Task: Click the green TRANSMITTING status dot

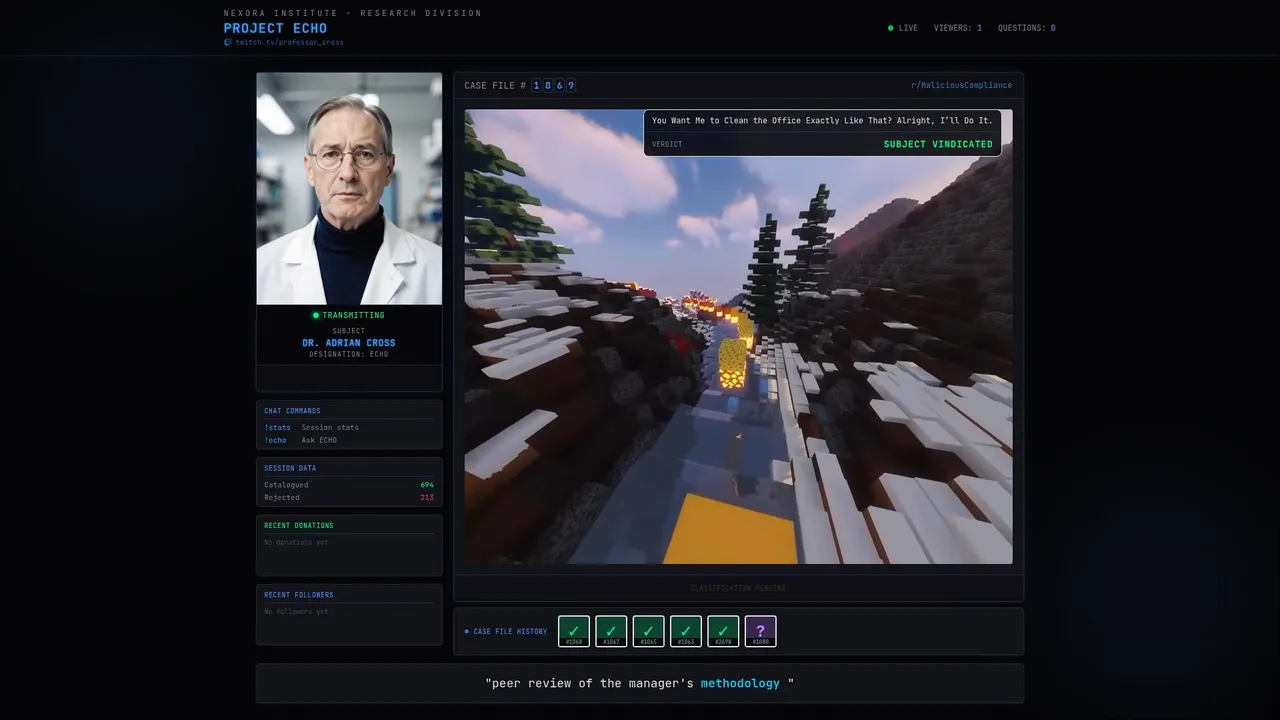Action: [316, 315]
